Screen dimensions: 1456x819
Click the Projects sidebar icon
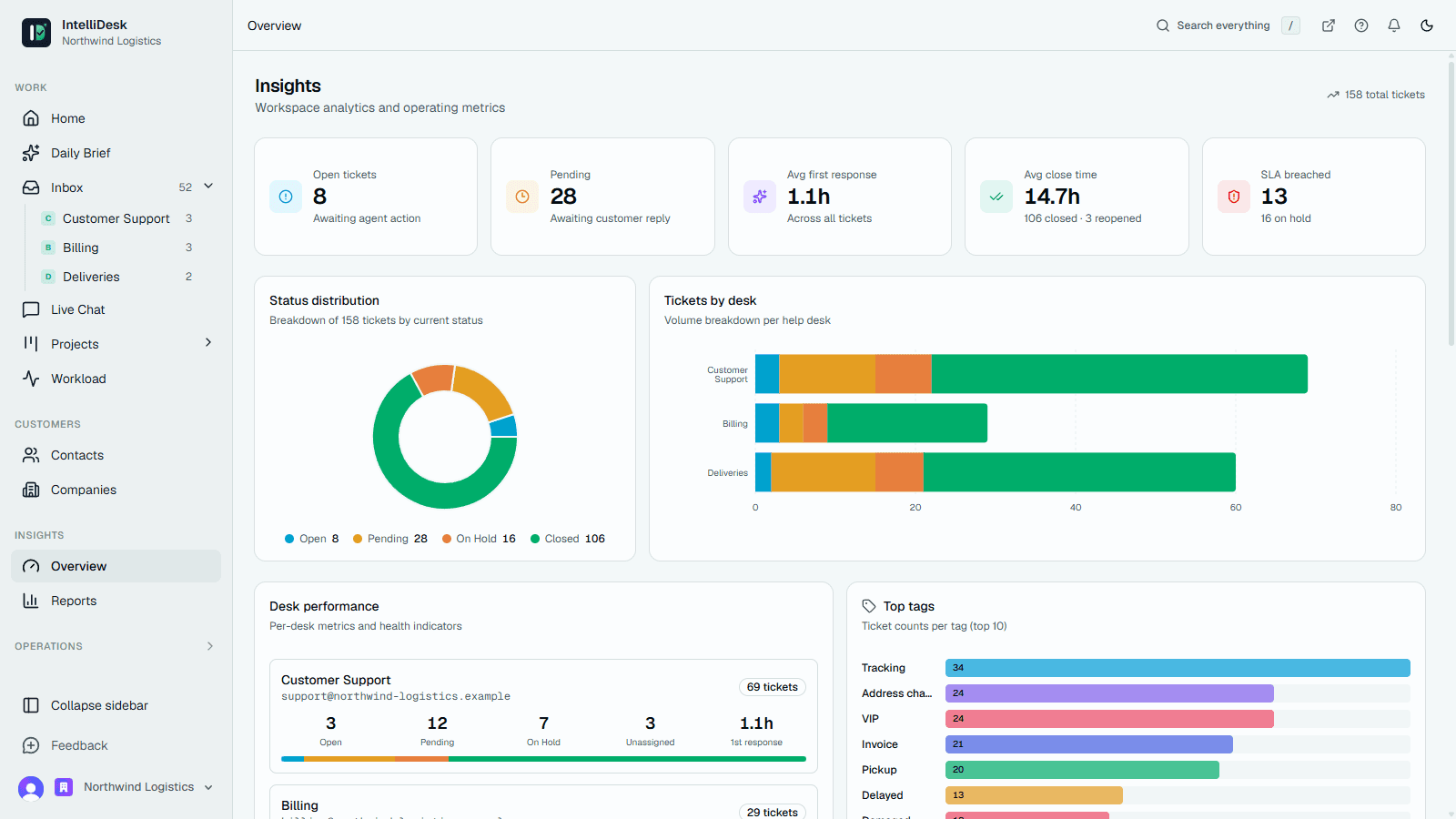tap(31, 344)
